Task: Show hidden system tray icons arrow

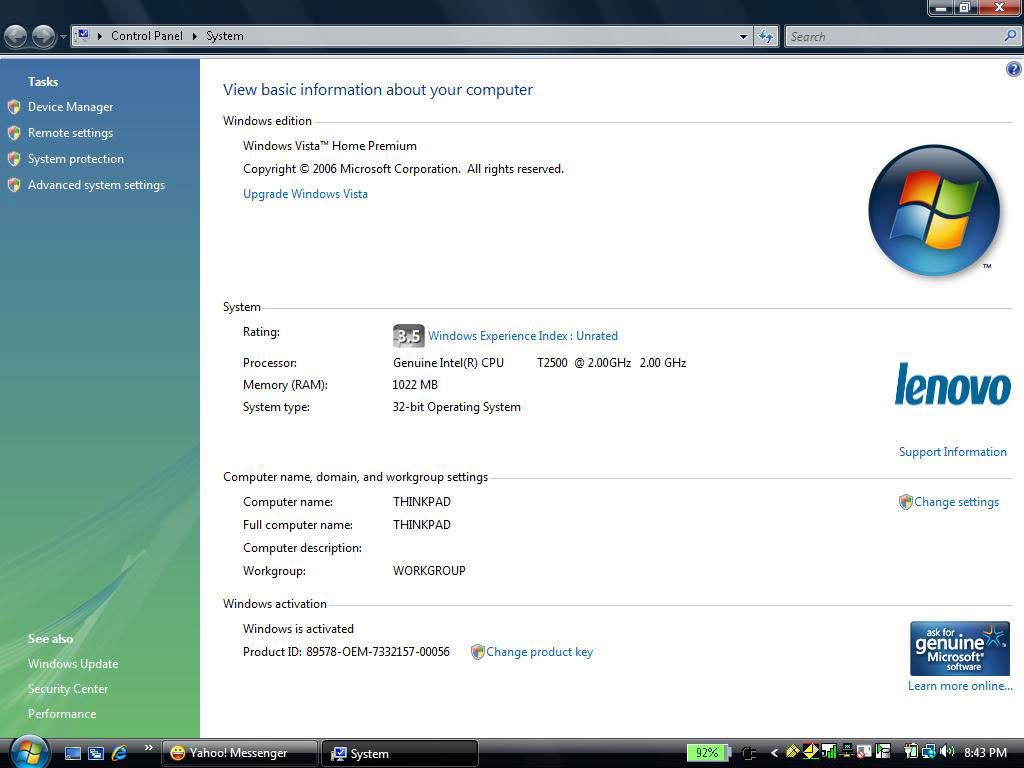Action: point(775,753)
